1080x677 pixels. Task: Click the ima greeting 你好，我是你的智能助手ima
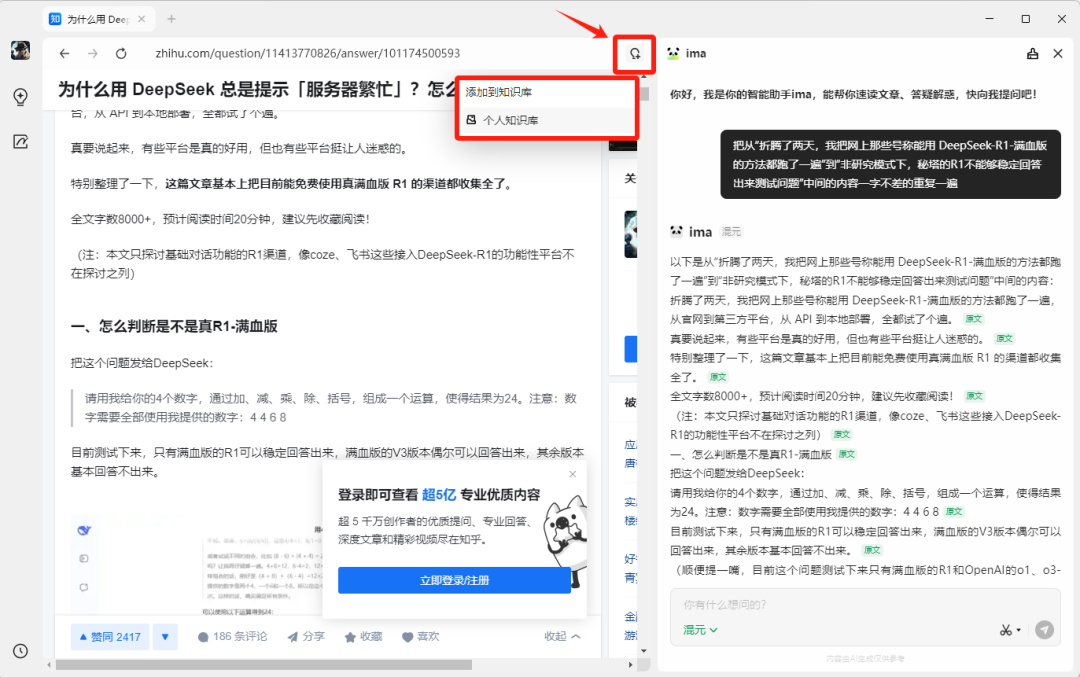pos(853,94)
